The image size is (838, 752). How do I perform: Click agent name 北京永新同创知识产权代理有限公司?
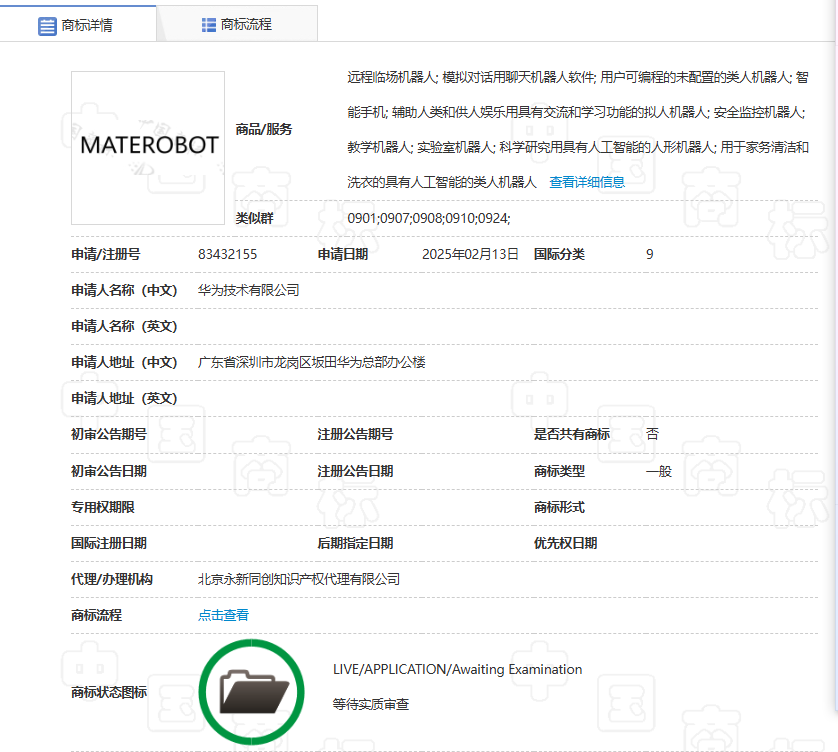pyautogui.click(x=300, y=578)
